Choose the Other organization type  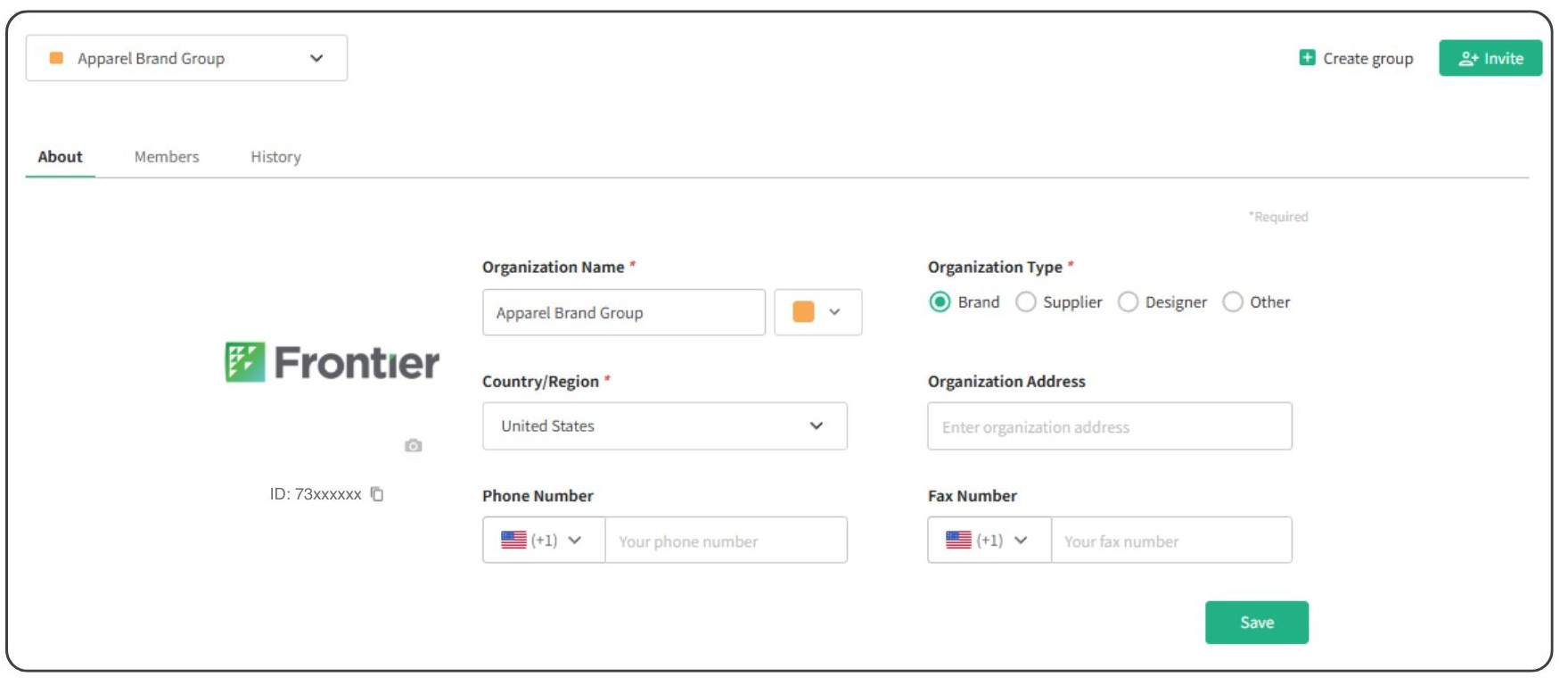point(1233,302)
